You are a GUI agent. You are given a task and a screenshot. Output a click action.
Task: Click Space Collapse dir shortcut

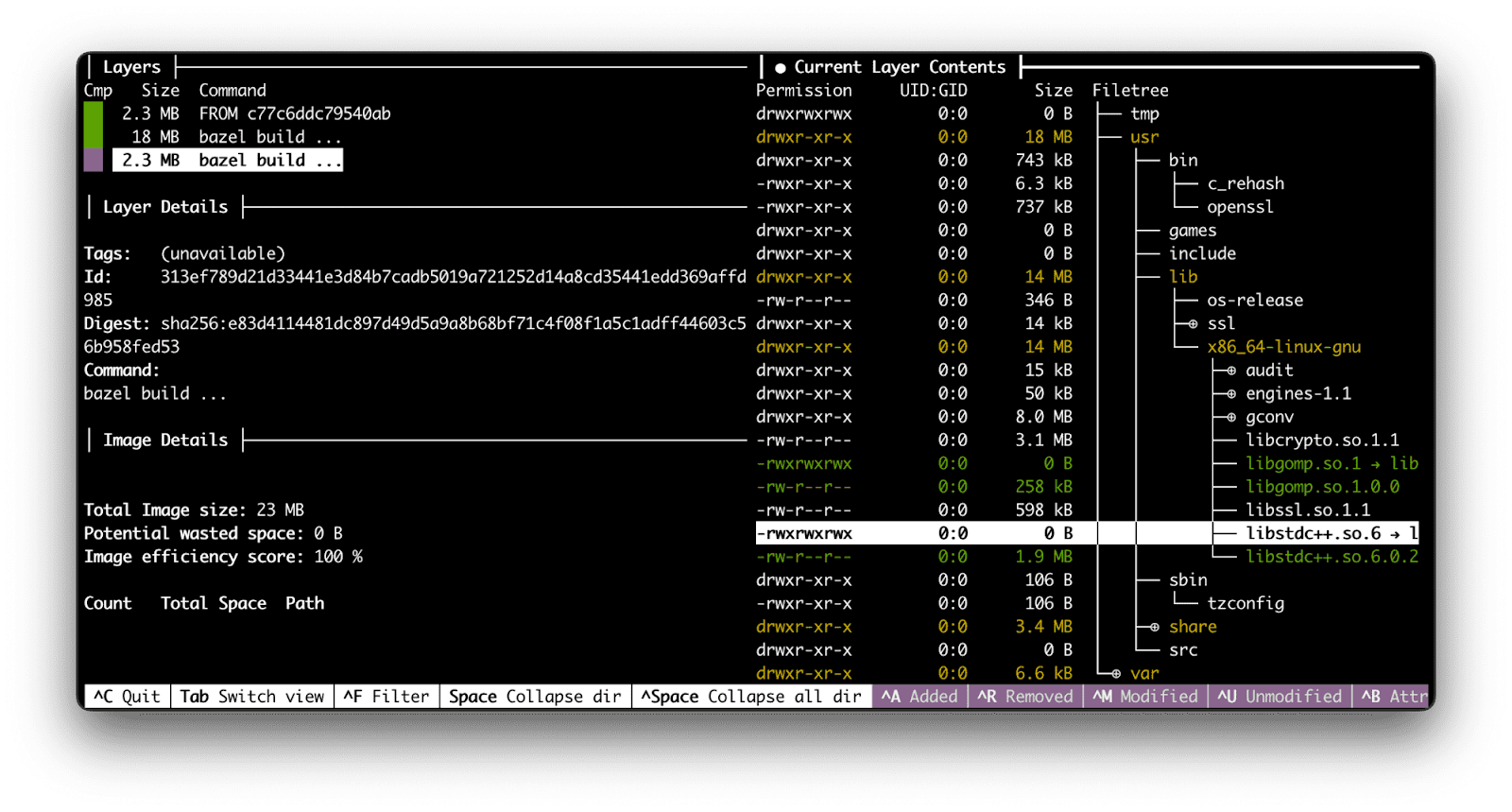535,697
